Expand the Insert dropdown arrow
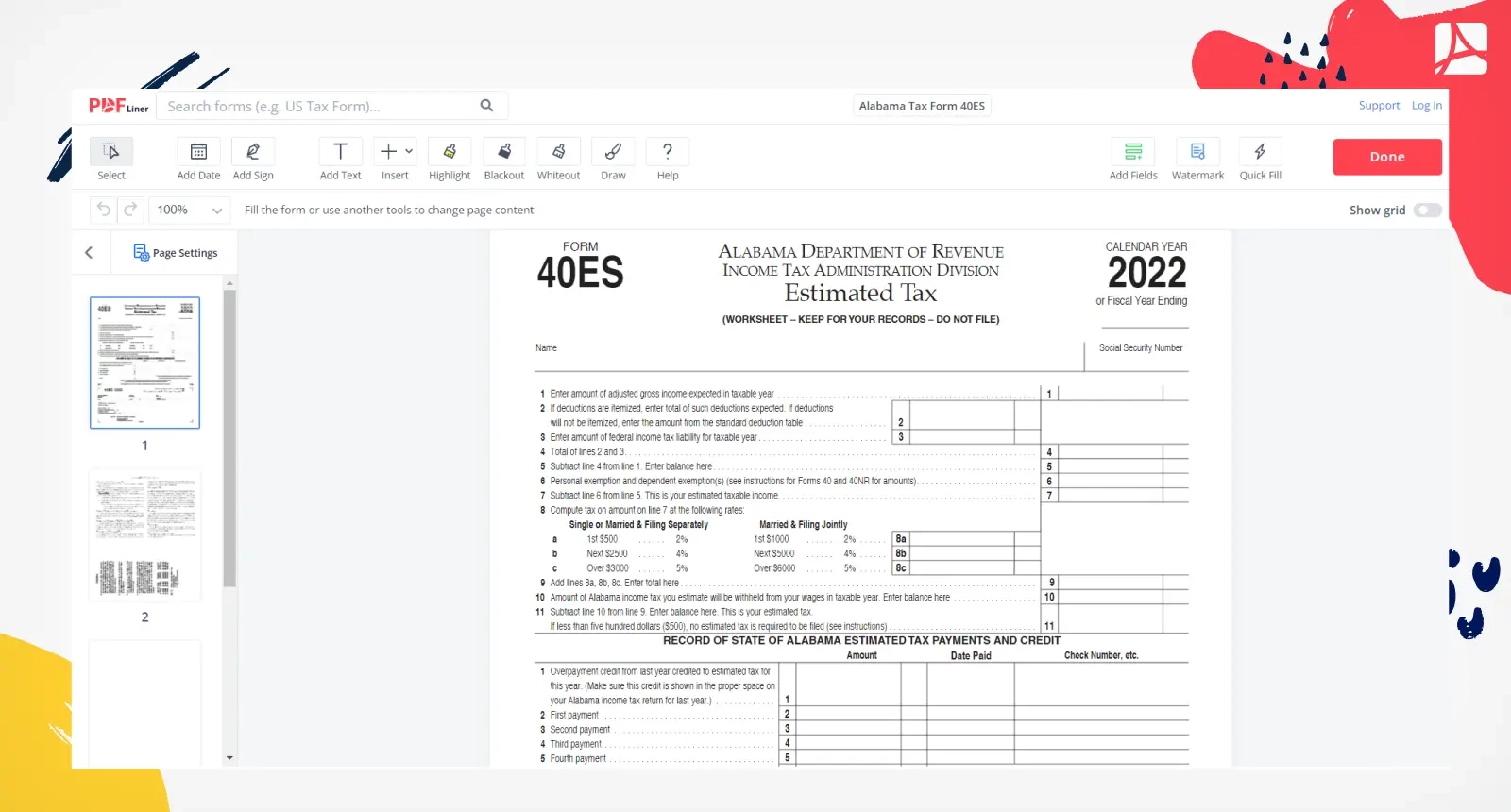The height and width of the screenshot is (812, 1511). coord(409,151)
